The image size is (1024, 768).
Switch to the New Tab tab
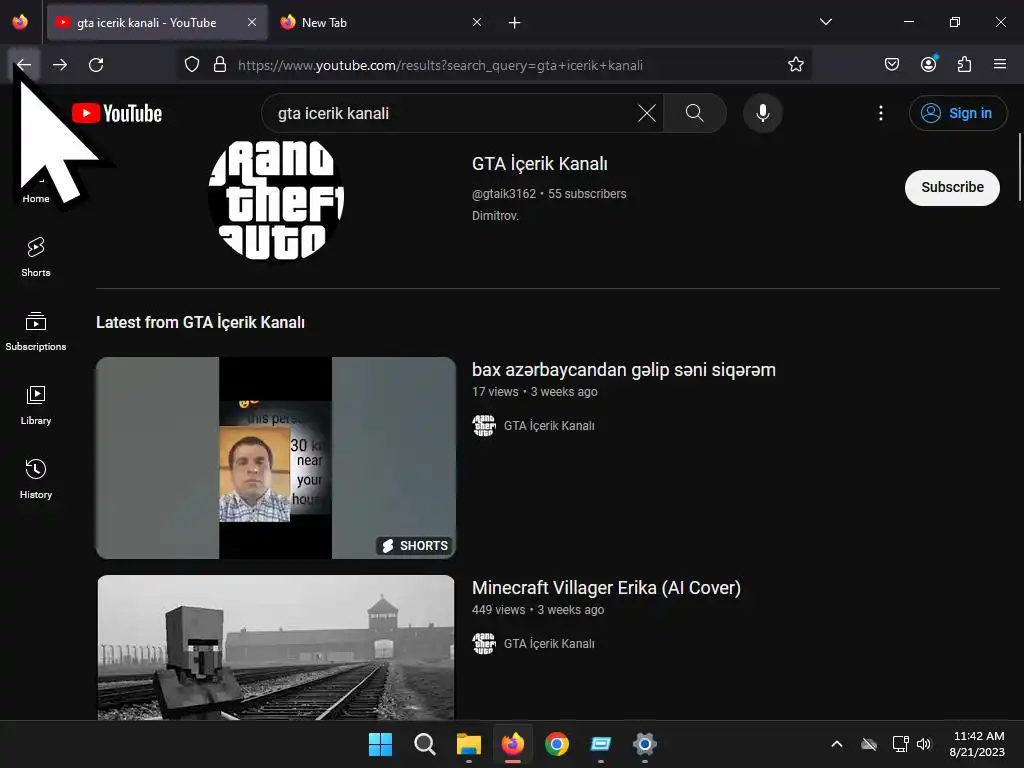[382, 22]
